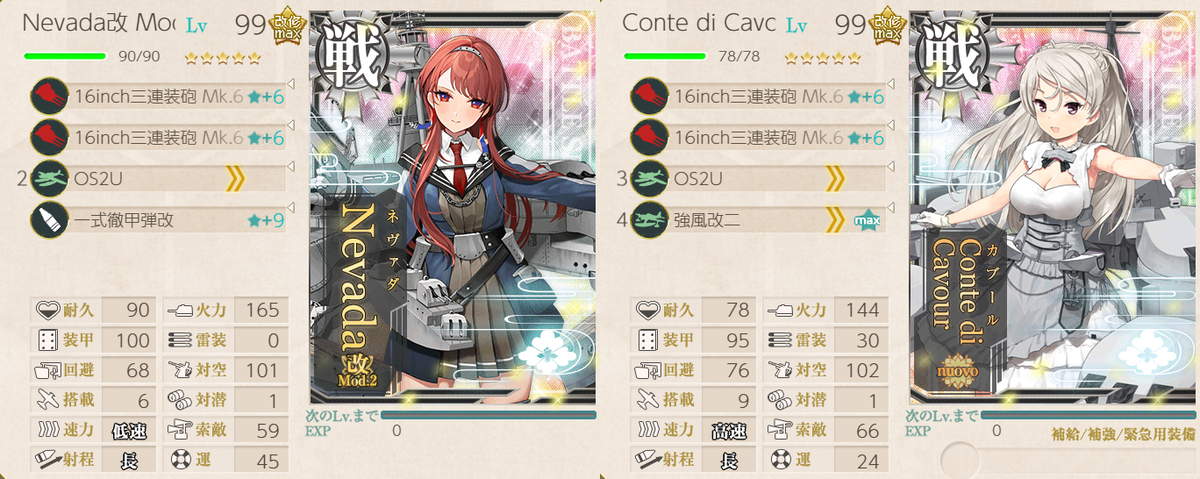Click Nevada's 火力 165 stat row
1200x479 pixels.
click(x=226, y=310)
